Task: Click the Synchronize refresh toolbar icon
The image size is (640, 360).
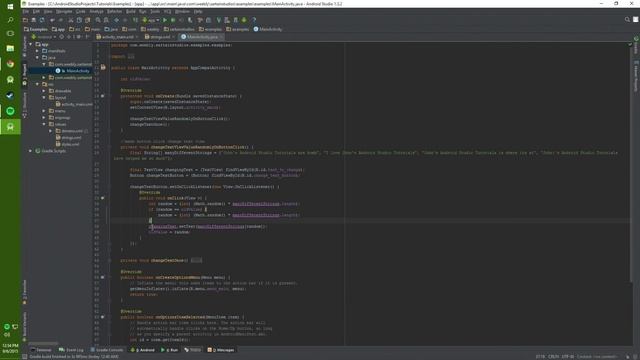Action: [x=42, y=20]
